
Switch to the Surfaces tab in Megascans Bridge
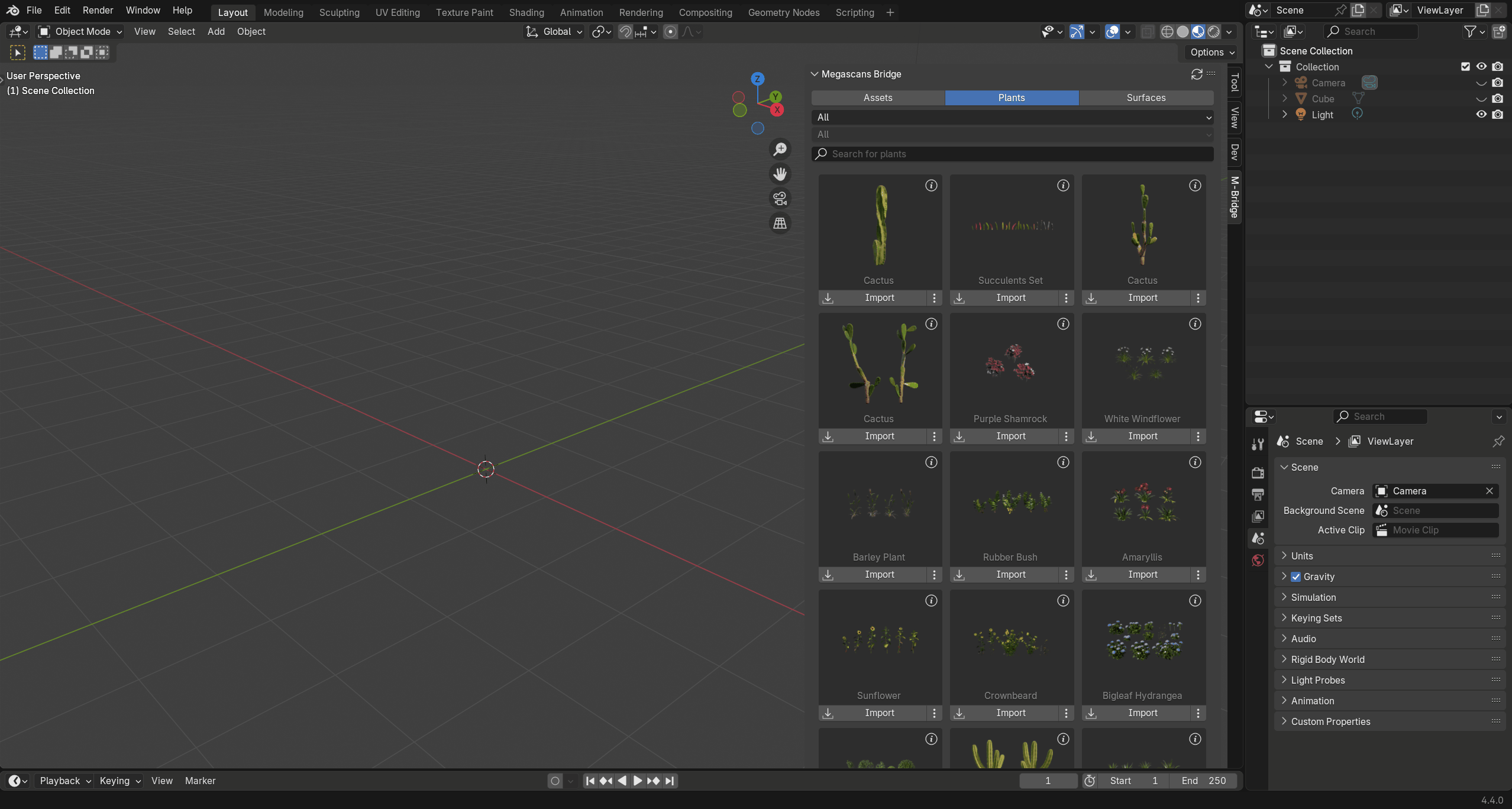tap(1146, 98)
